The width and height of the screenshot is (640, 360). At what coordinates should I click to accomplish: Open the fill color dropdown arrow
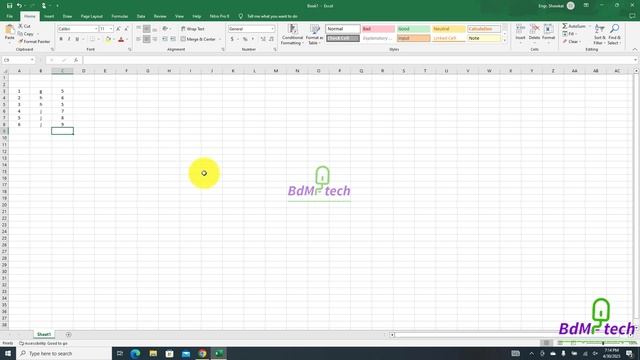coord(113,40)
